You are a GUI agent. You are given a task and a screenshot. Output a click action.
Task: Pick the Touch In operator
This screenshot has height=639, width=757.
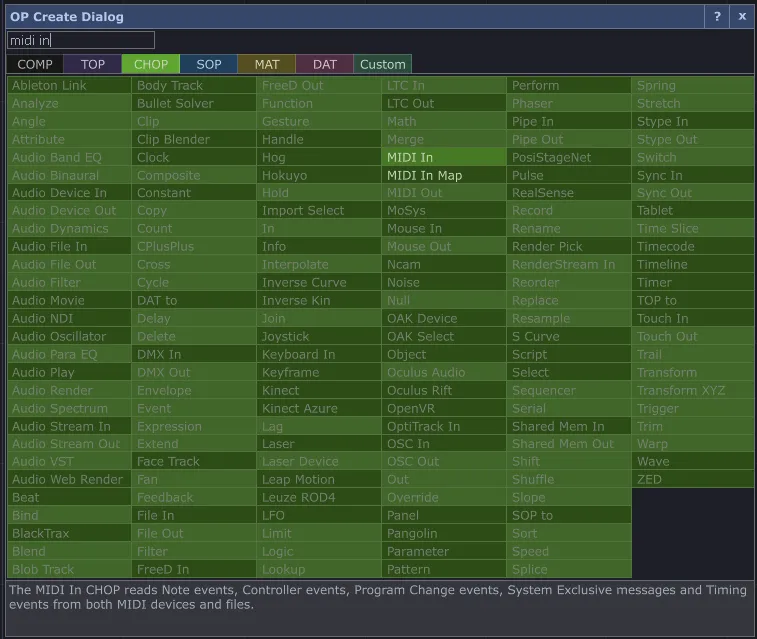point(693,319)
